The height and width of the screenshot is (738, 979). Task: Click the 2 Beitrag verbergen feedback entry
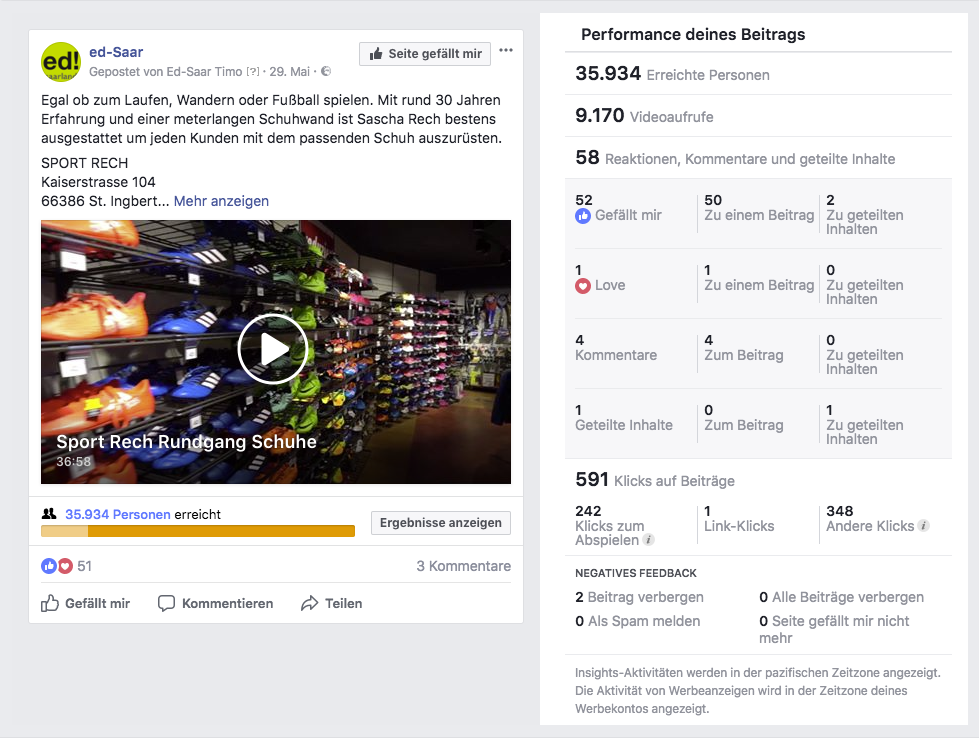(639, 597)
